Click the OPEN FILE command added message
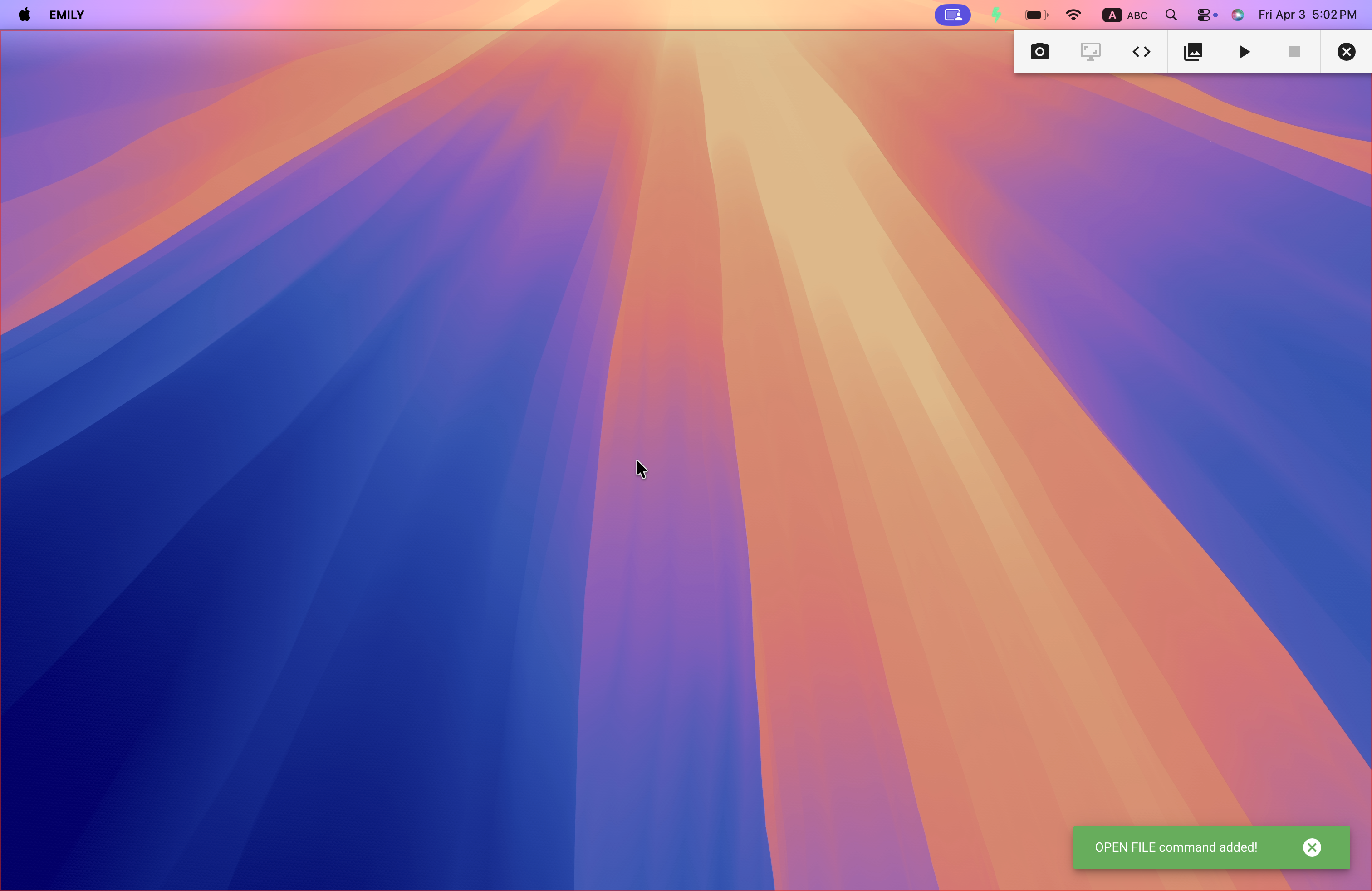1372x891 pixels. pos(1176,847)
